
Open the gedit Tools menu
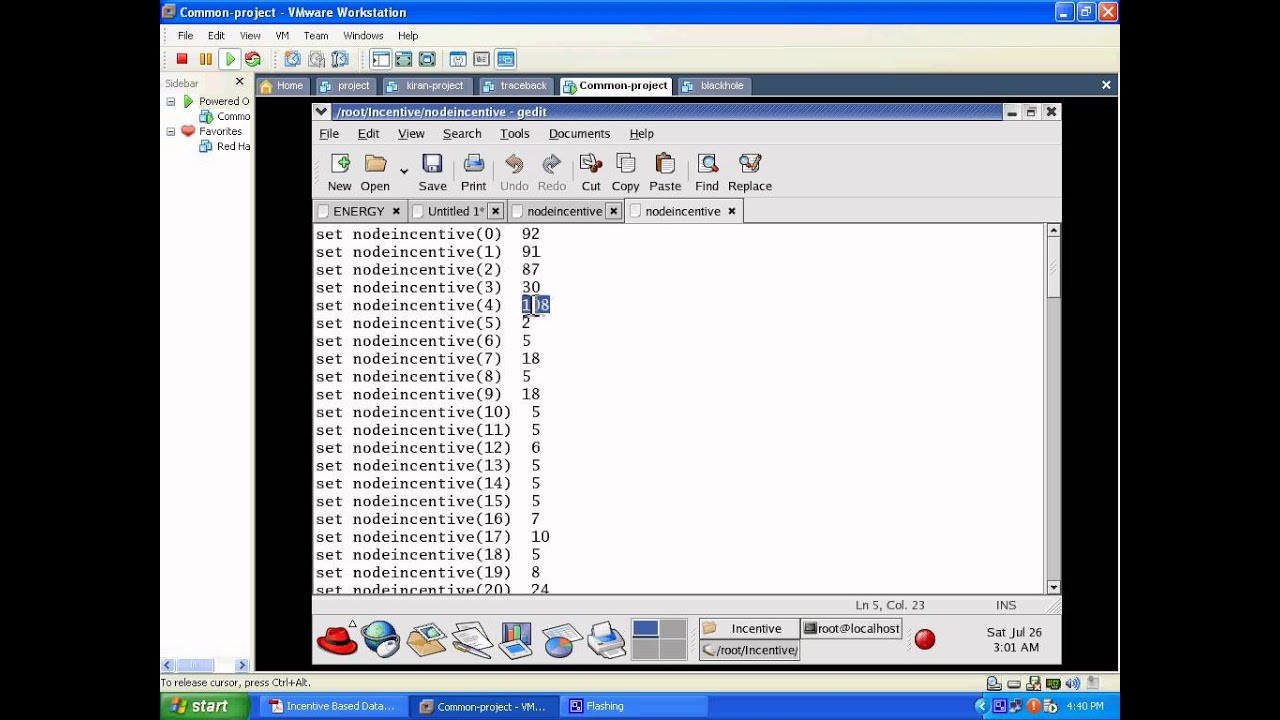click(515, 133)
